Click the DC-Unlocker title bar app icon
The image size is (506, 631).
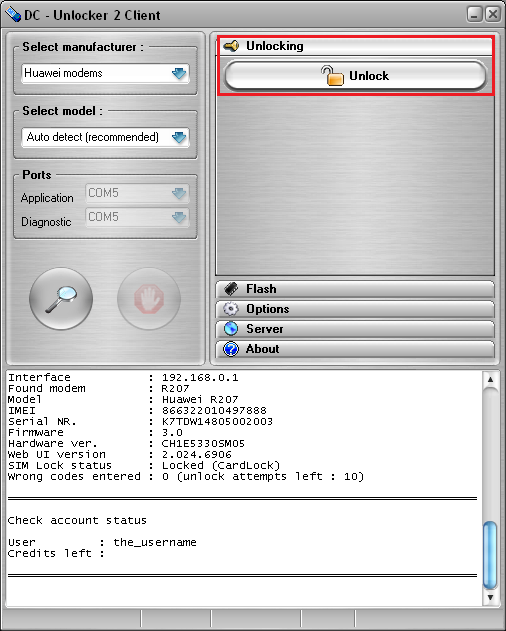pos(13,14)
